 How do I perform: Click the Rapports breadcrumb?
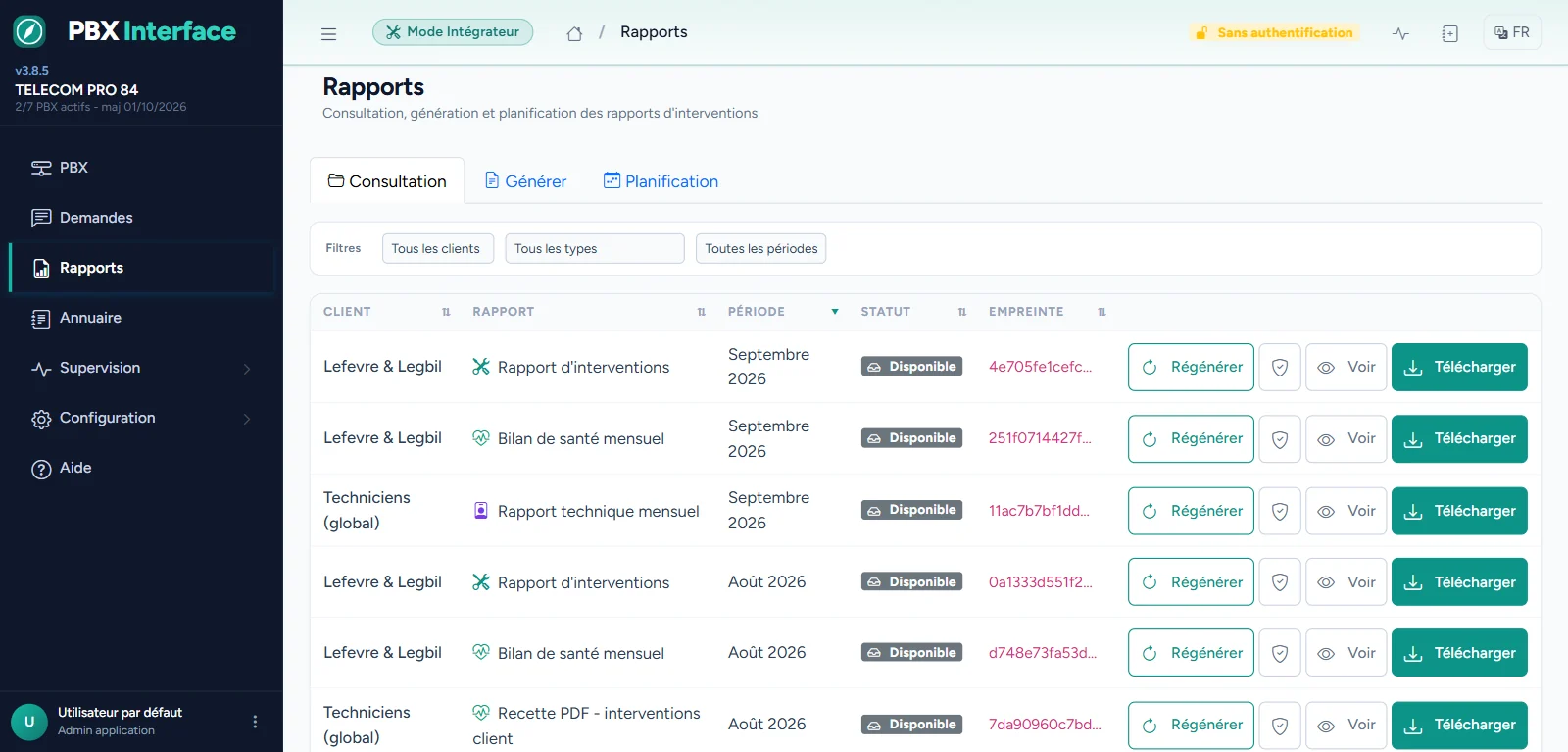(x=654, y=32)
